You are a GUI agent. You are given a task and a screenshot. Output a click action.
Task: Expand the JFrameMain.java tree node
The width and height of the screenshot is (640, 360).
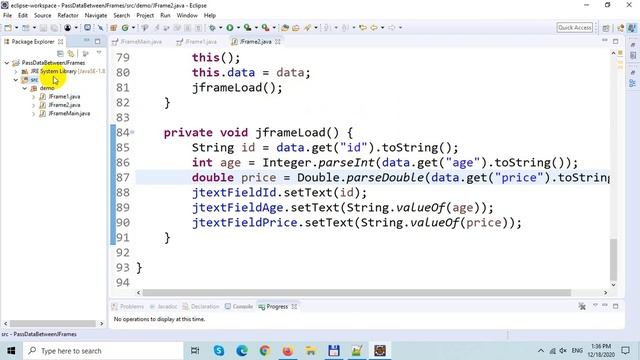pos(33,114)
